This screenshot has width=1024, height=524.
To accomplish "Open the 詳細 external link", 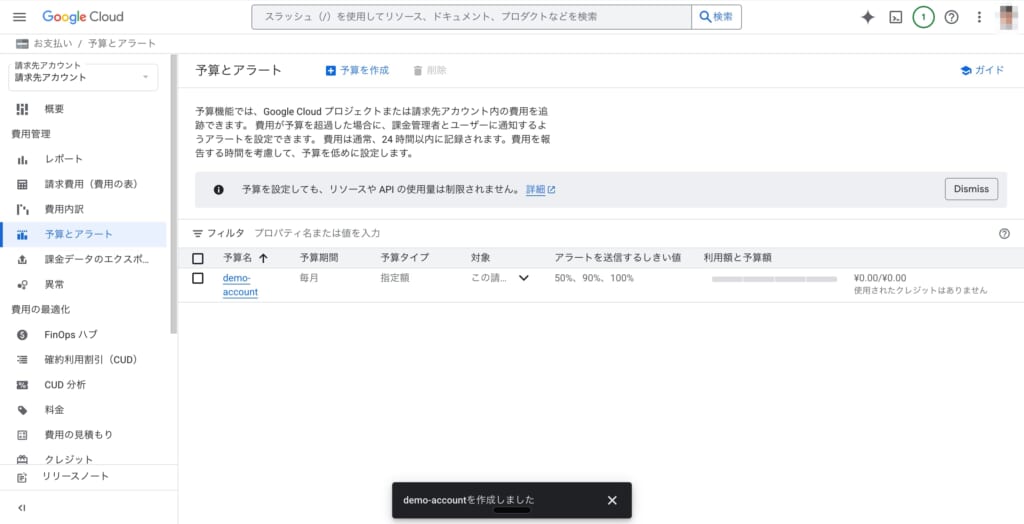I will coord(541,189).
